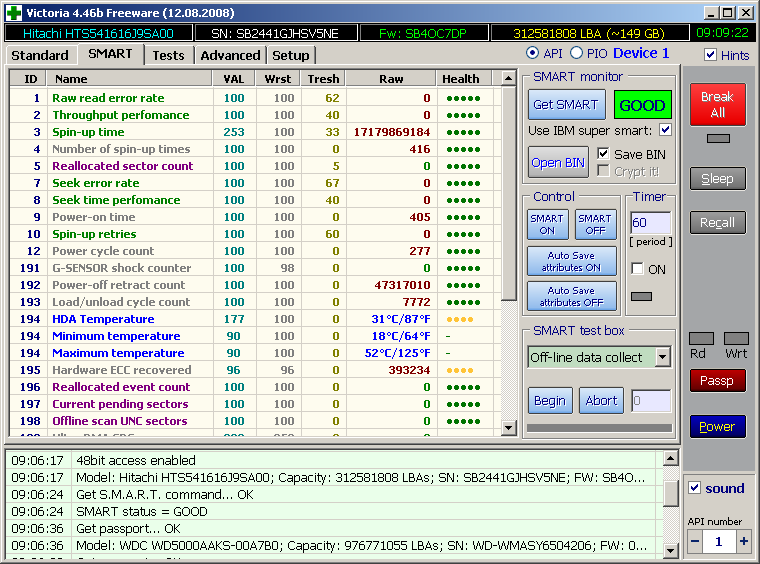760x564 pixels.
Task: Click the VAL column header
Action: click(234, 78)
